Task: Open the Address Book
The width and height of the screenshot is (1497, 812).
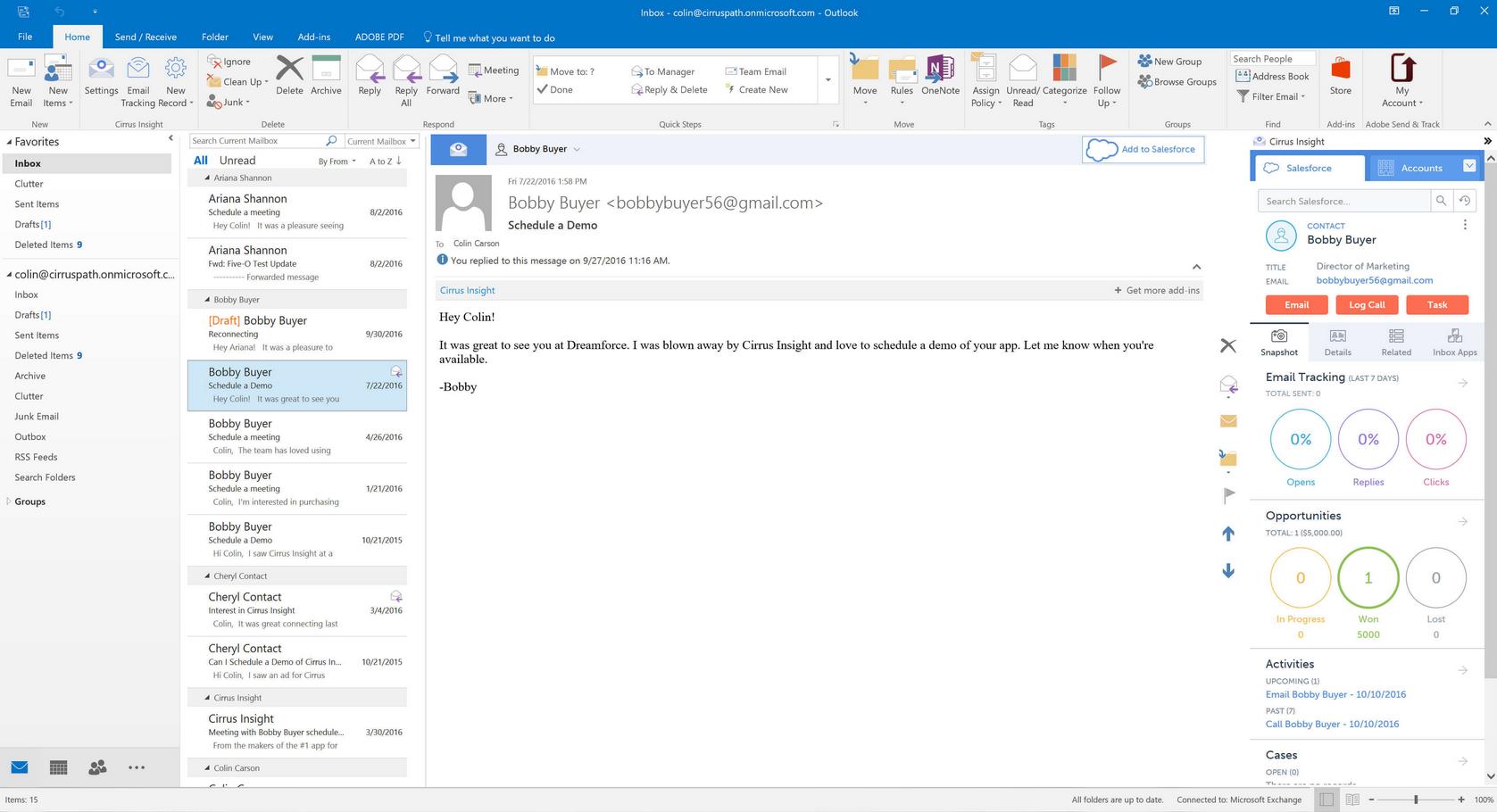Action: coord(1273,77)
